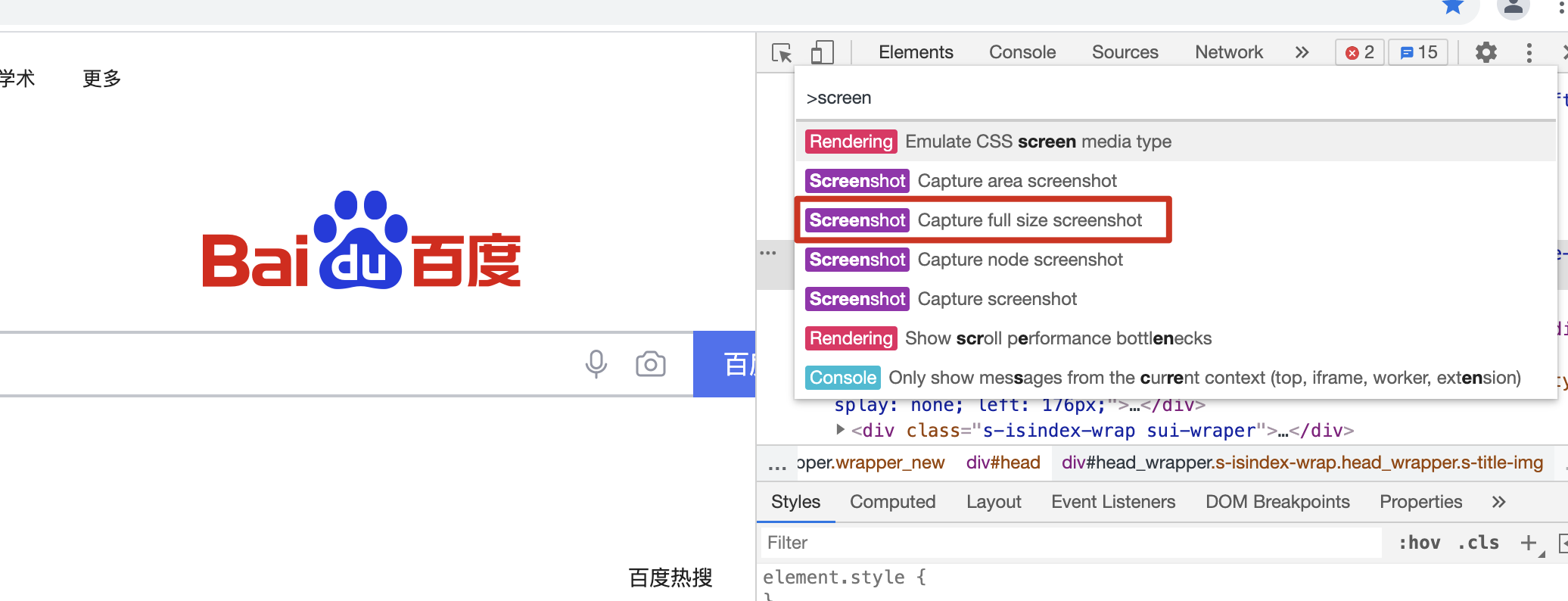Select div#head_wrapper breadcrumb item
1568x601 pixels.
pos(1302,462)
